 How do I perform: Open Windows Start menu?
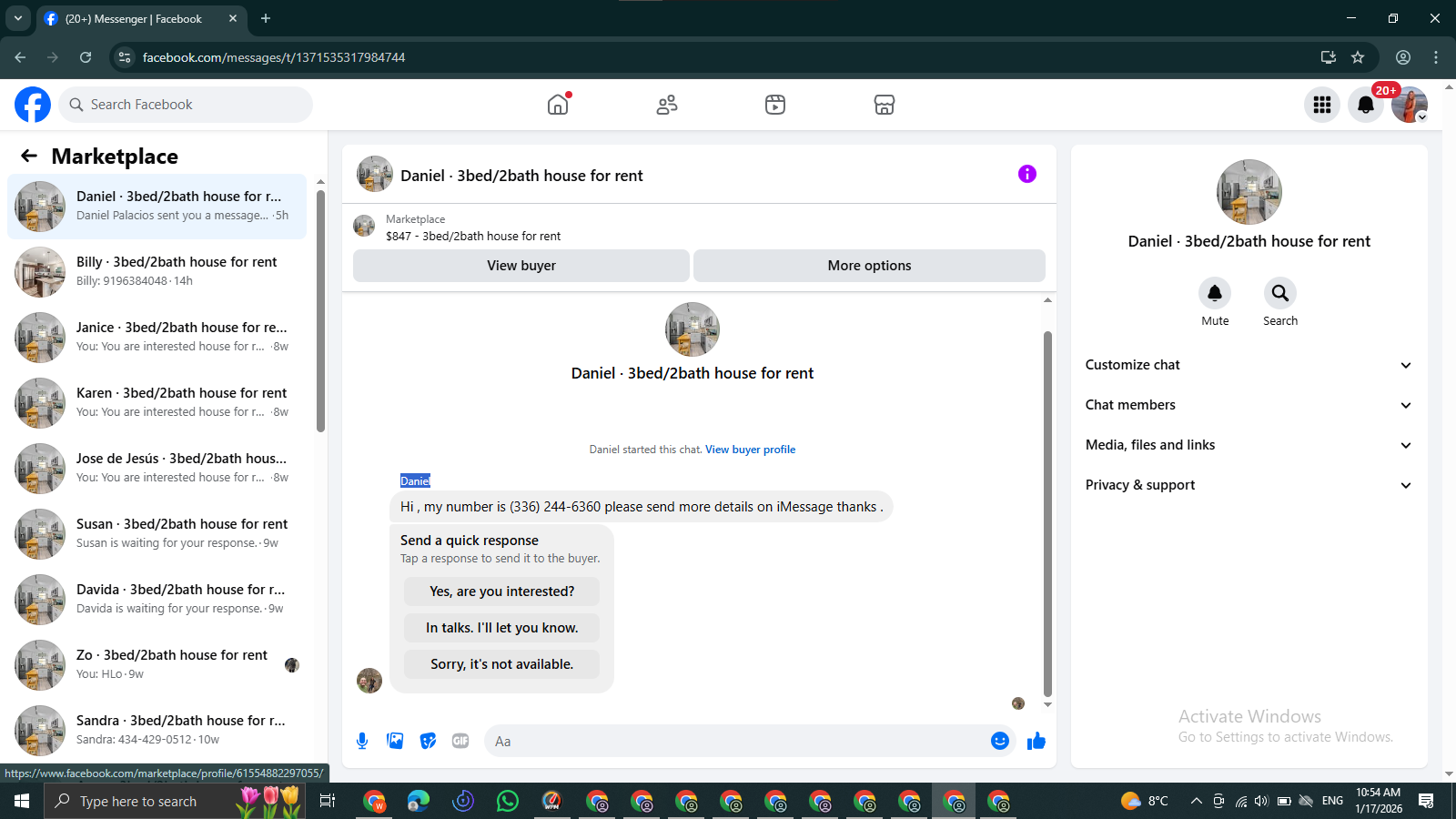tap(22, 801)
